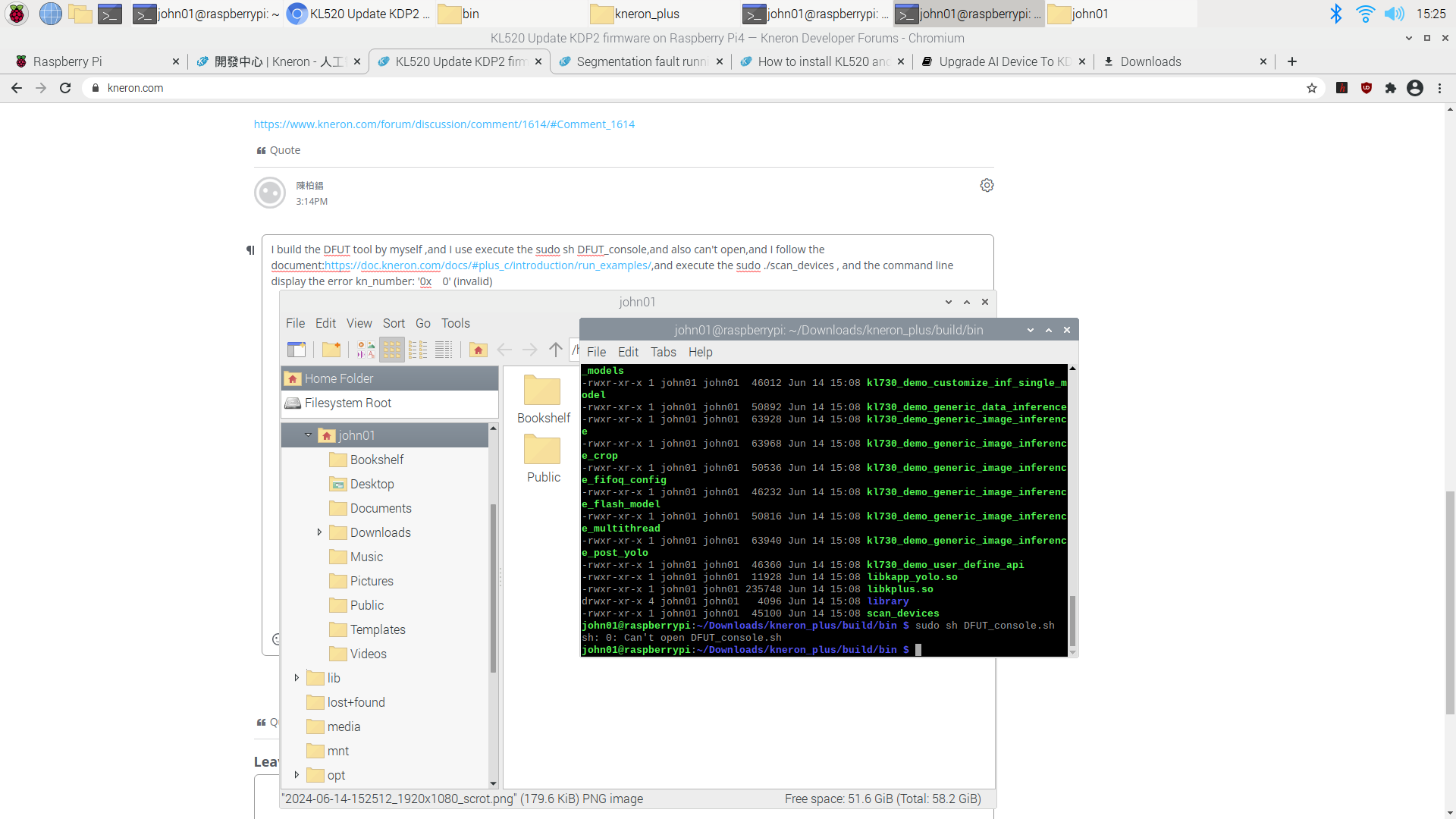Create a new folder in file manager
The image size is (1456, 819).
pos(331,350)
